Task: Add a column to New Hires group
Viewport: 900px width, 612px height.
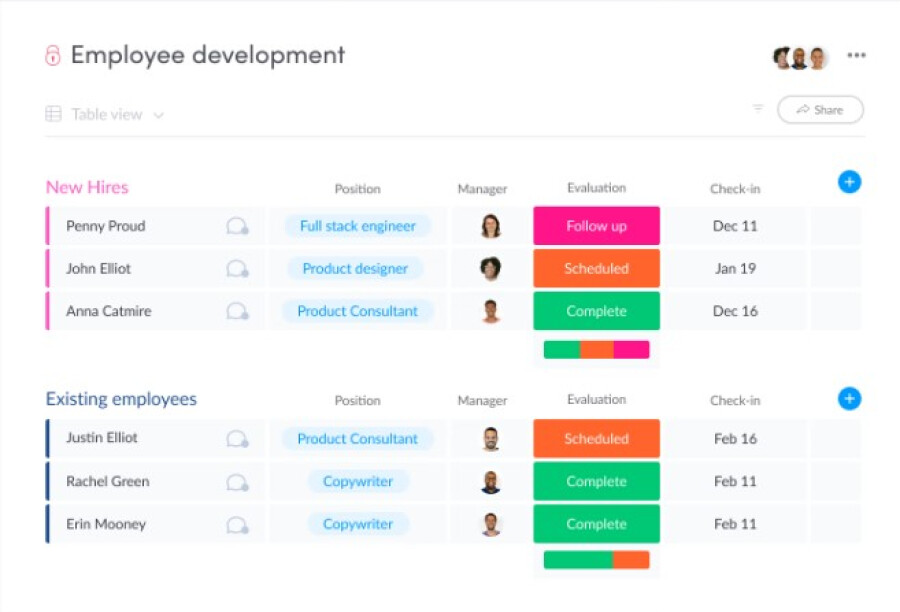Action: pyautogui.click(x=849, y=182)
